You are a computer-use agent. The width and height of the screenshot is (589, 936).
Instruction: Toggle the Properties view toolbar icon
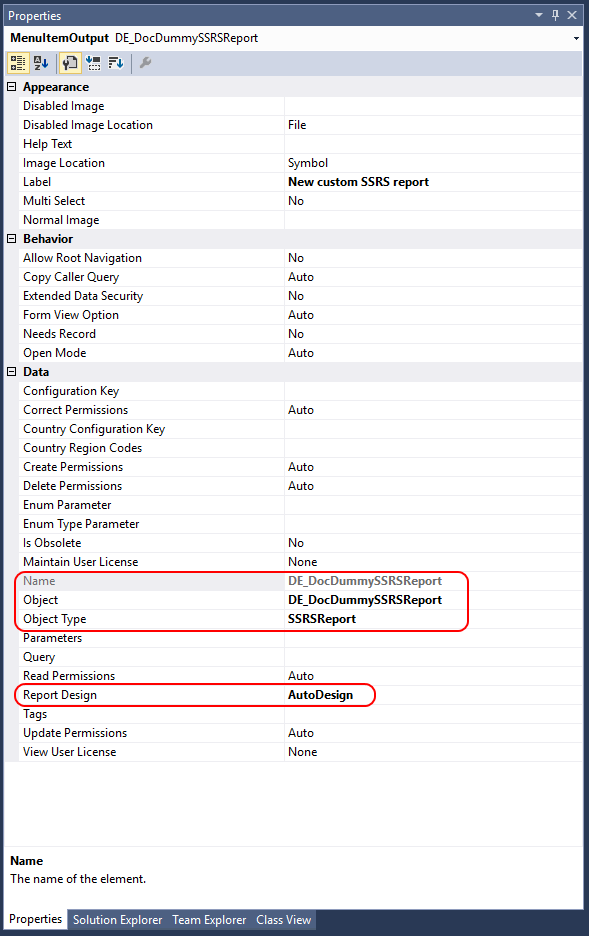[x=70, y=63]
